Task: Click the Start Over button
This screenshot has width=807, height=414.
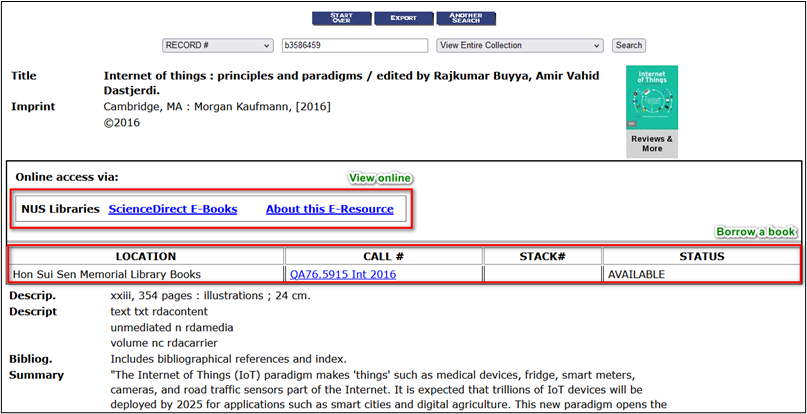Action: [341, 18]
